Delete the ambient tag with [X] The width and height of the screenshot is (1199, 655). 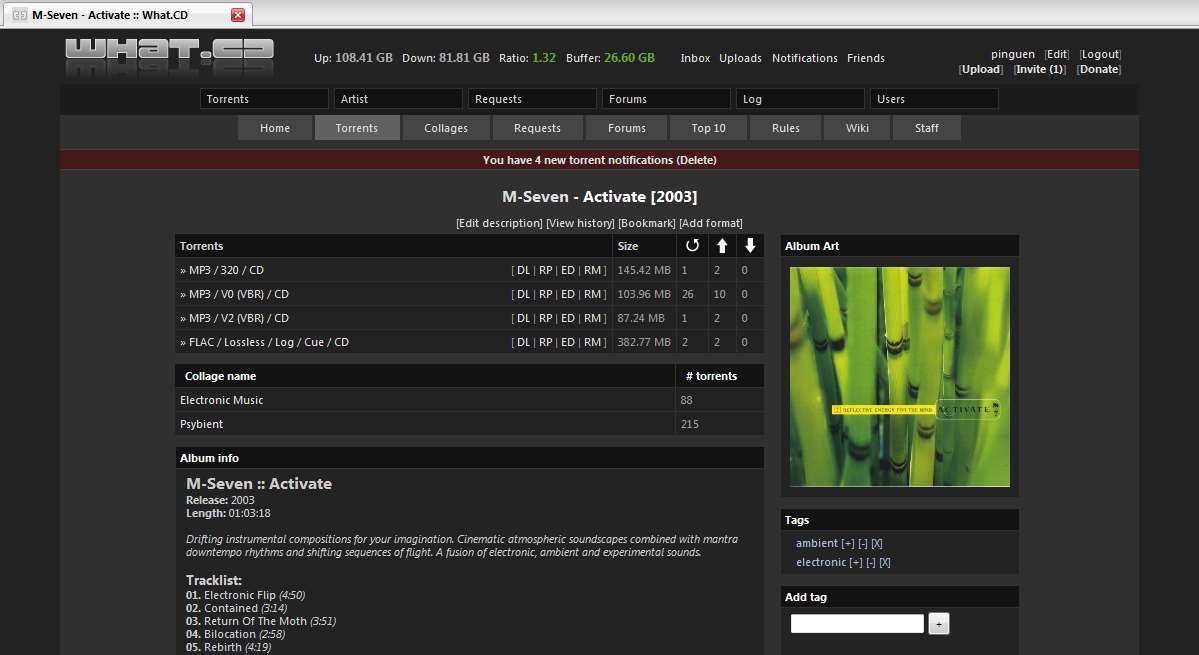[876, 543]
